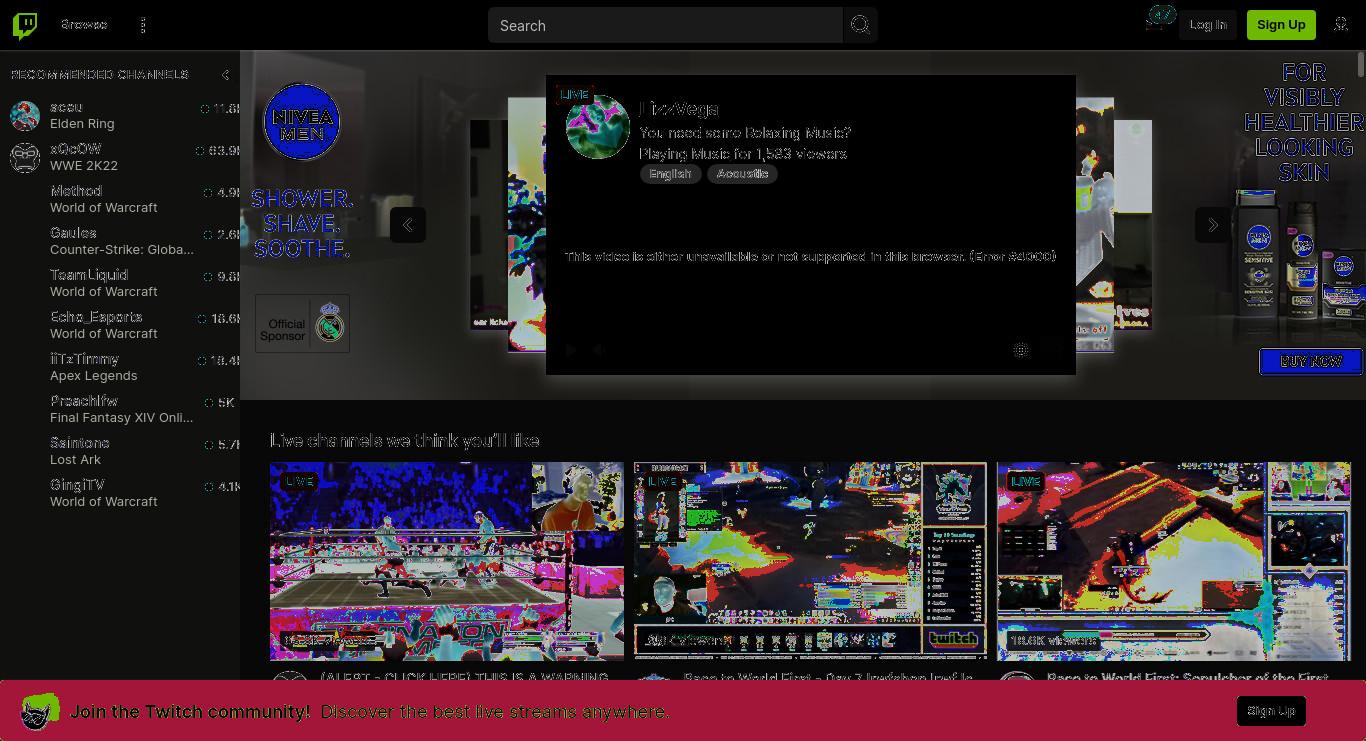Open the xQcOW channel avatar

25,157
